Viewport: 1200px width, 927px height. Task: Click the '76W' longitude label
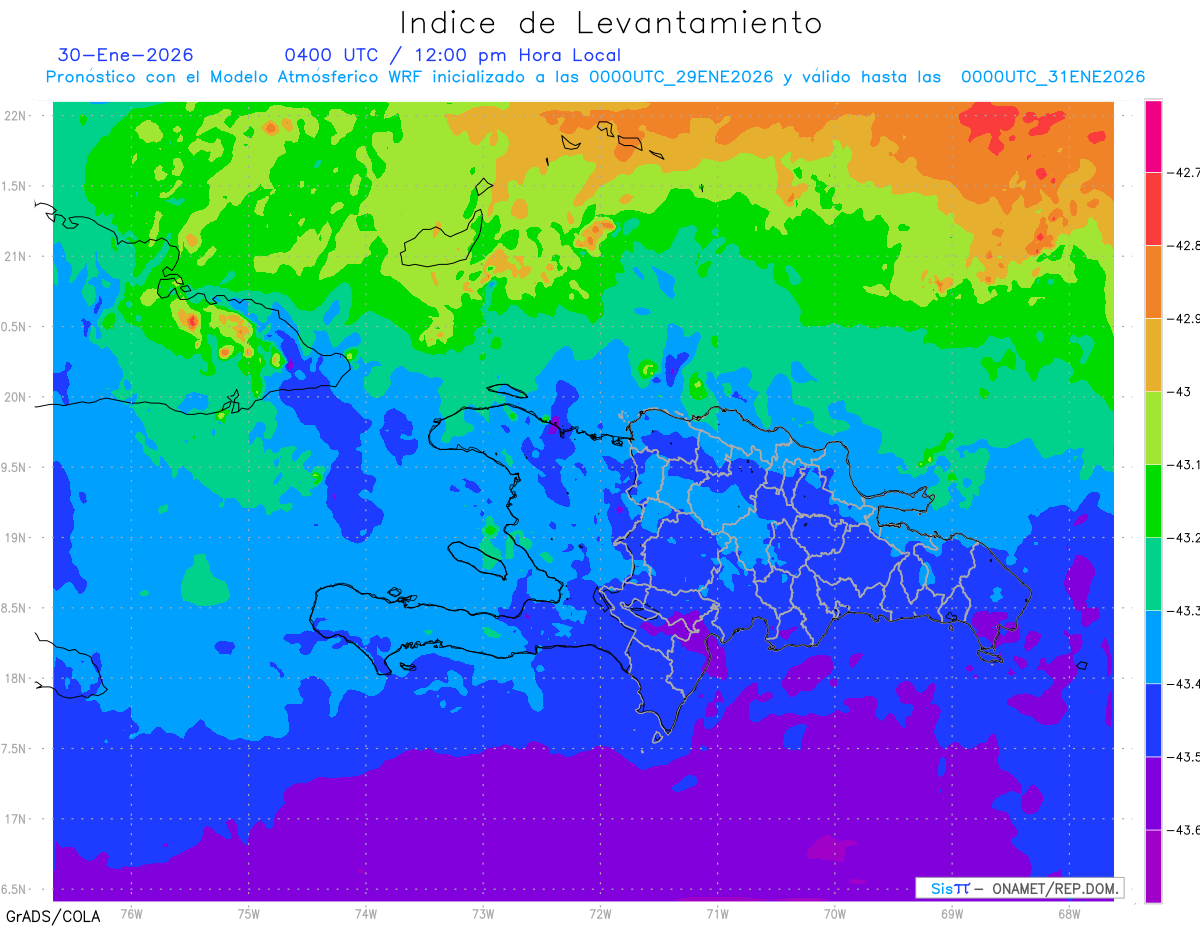coord(131,913)
